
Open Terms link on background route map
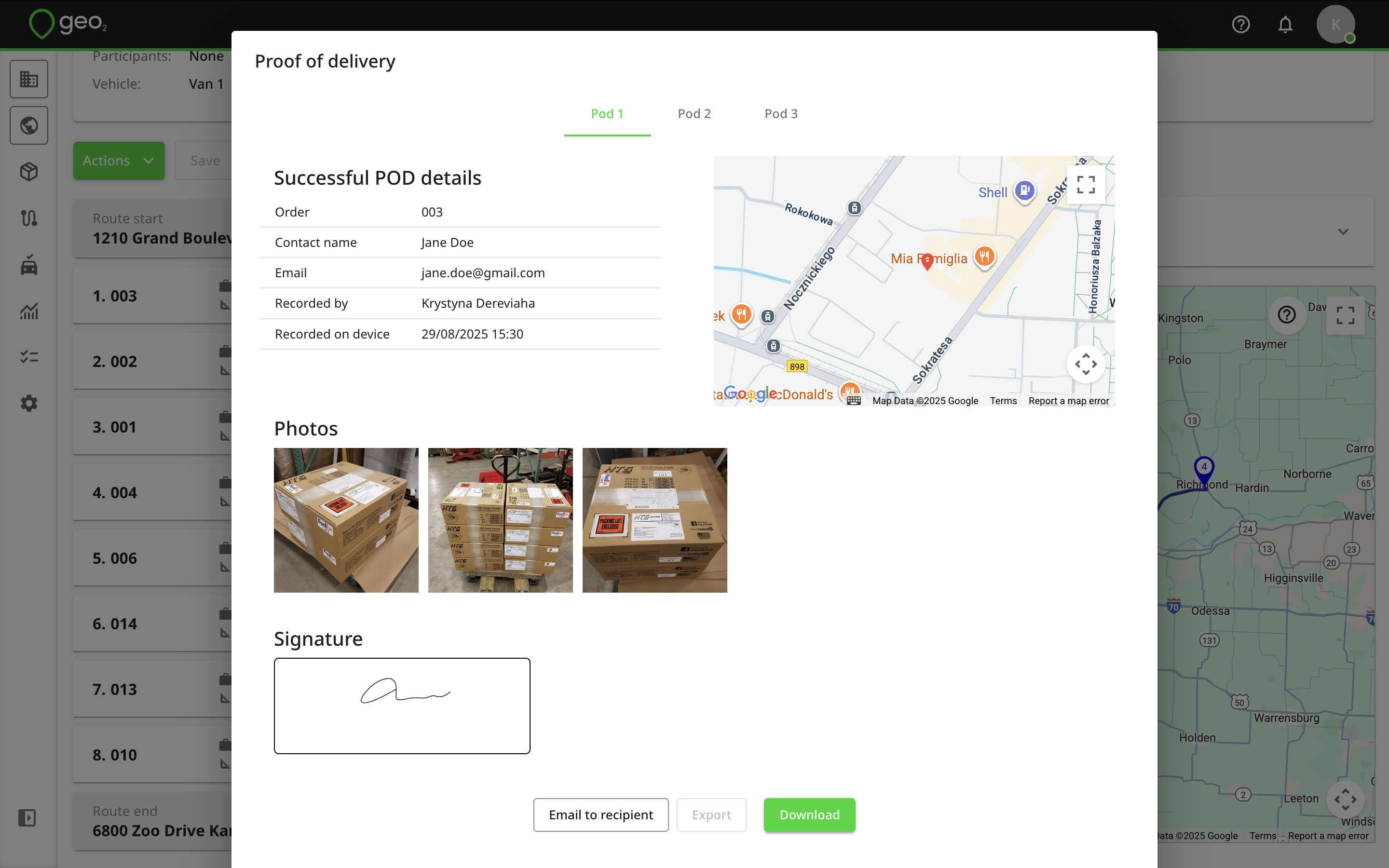tap(1263, 836)
